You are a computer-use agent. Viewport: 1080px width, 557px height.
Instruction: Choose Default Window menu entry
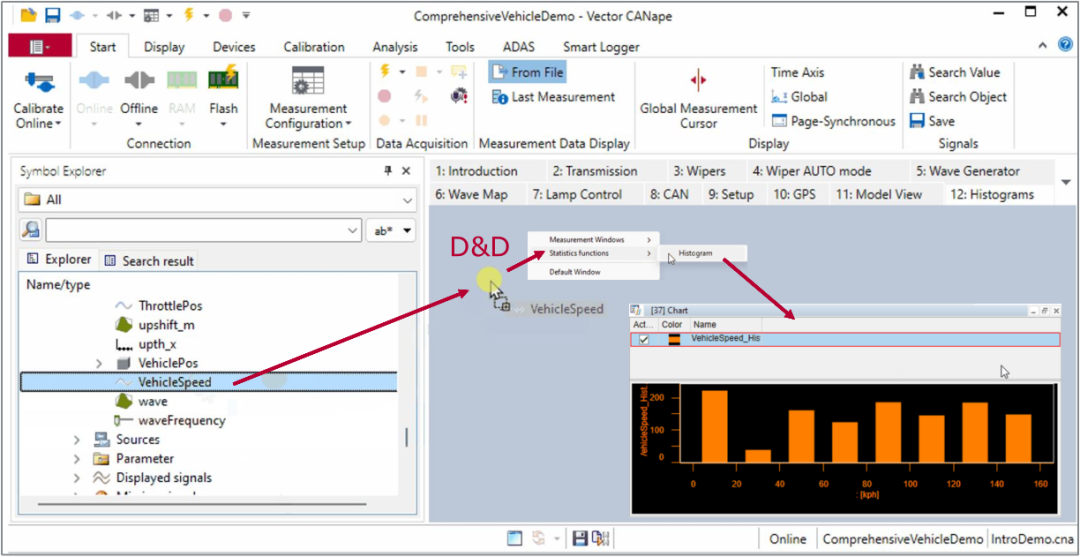(x=575, y=271)
